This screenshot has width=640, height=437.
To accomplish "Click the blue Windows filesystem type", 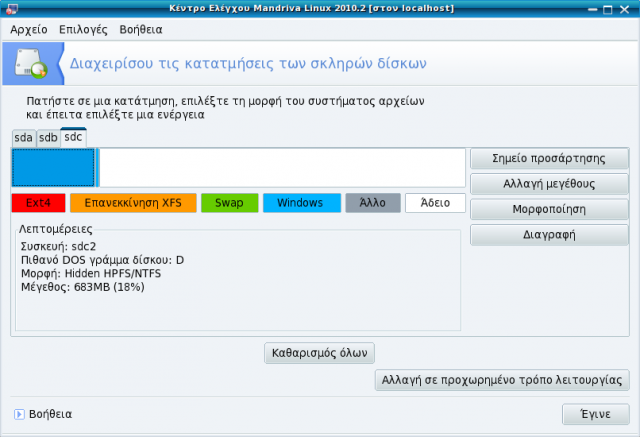I will click(x=302, y=203).
